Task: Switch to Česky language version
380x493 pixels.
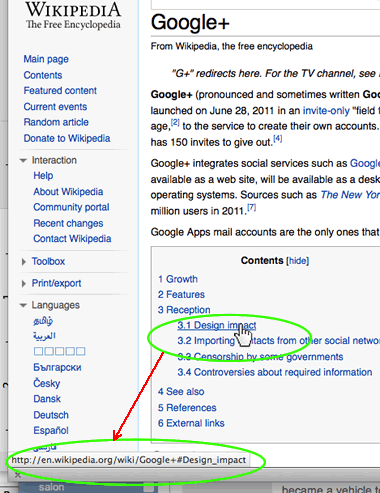Action: click(46, 383)
